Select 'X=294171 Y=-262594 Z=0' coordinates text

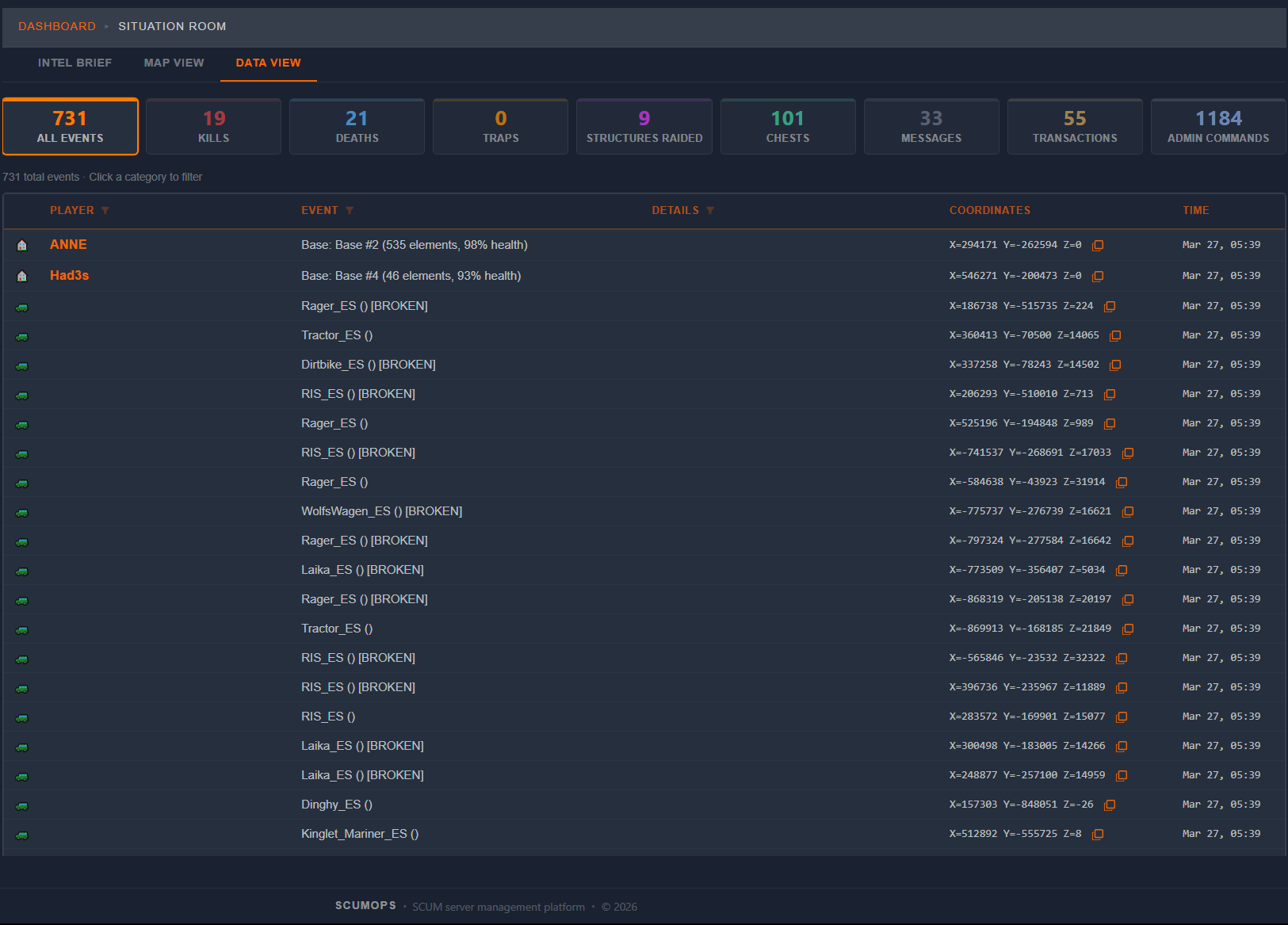point(1015,245)
